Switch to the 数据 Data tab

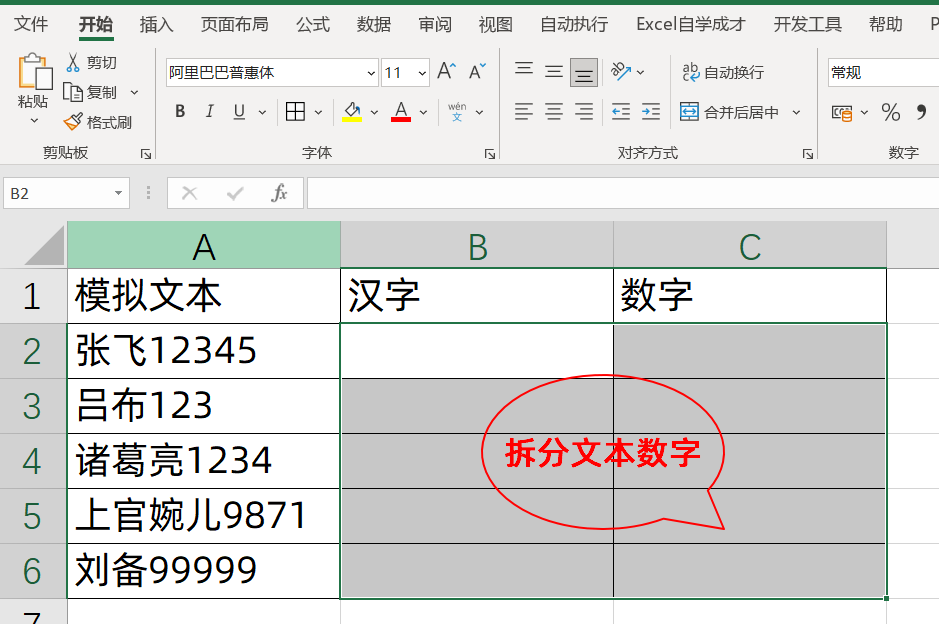374,24
